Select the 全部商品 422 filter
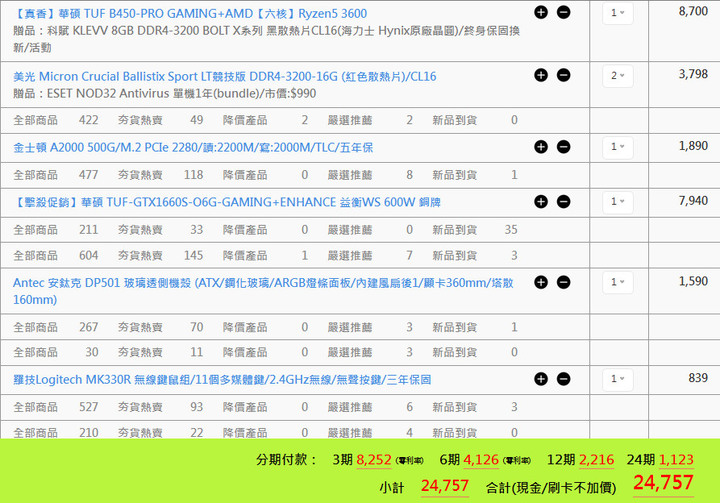 56,120
